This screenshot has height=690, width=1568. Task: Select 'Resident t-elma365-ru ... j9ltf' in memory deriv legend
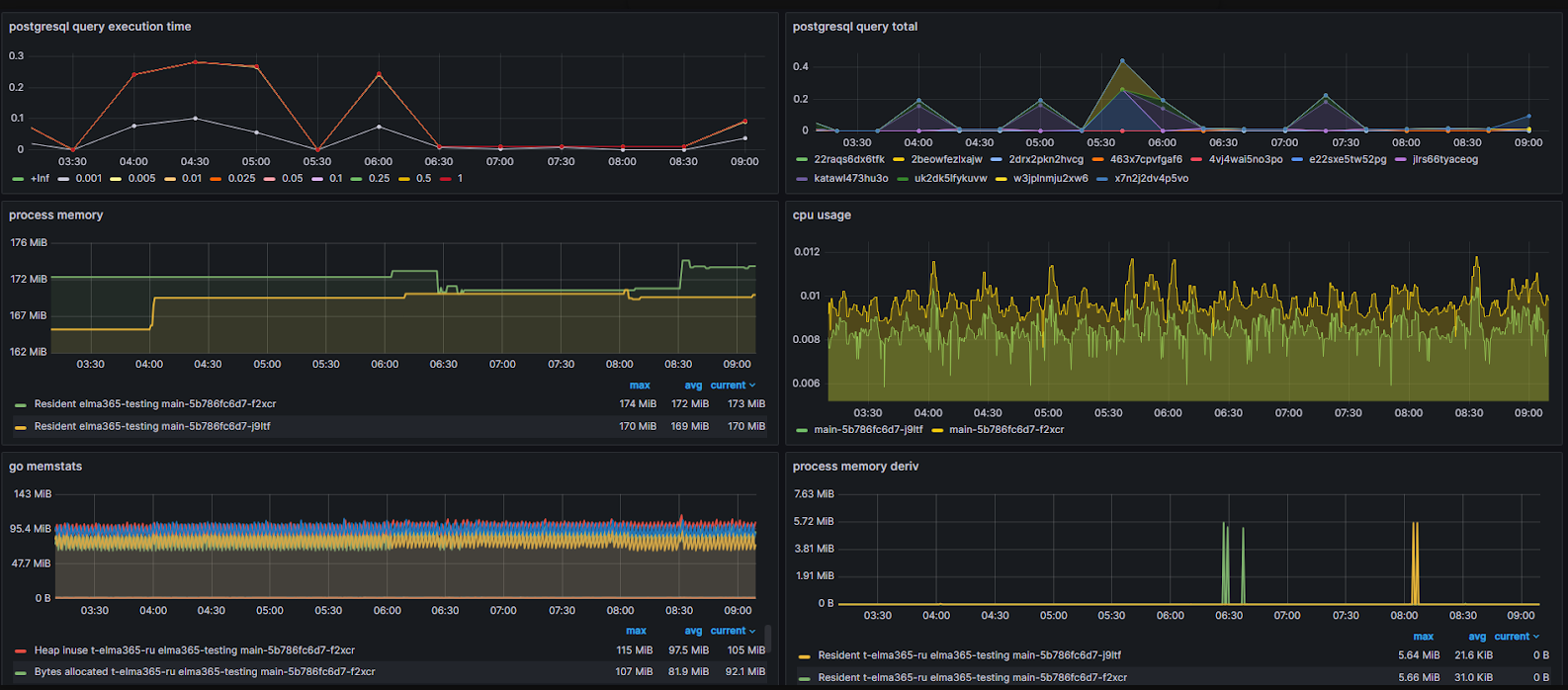969,655
